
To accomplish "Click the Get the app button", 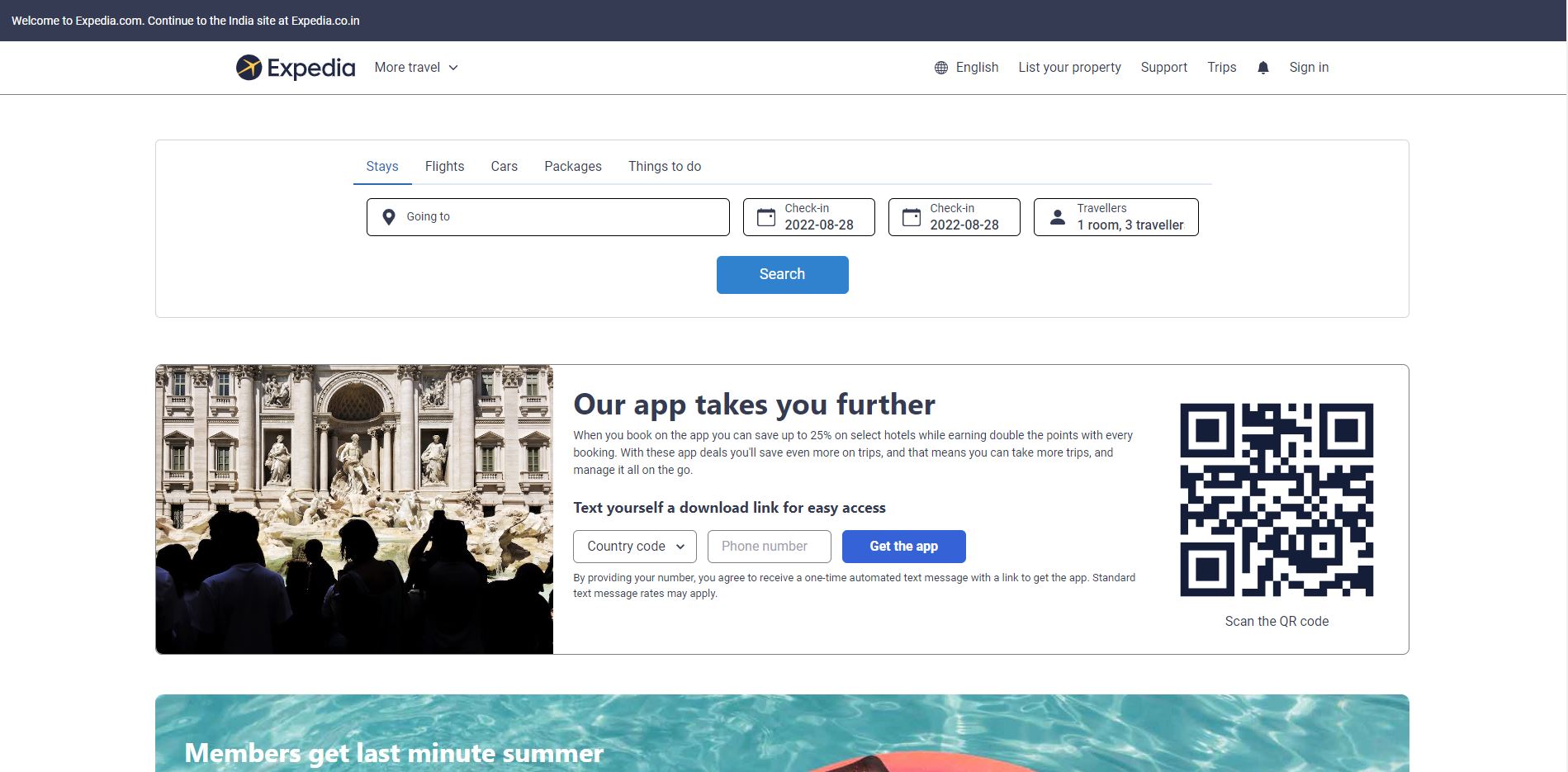I will coord(904,547).
